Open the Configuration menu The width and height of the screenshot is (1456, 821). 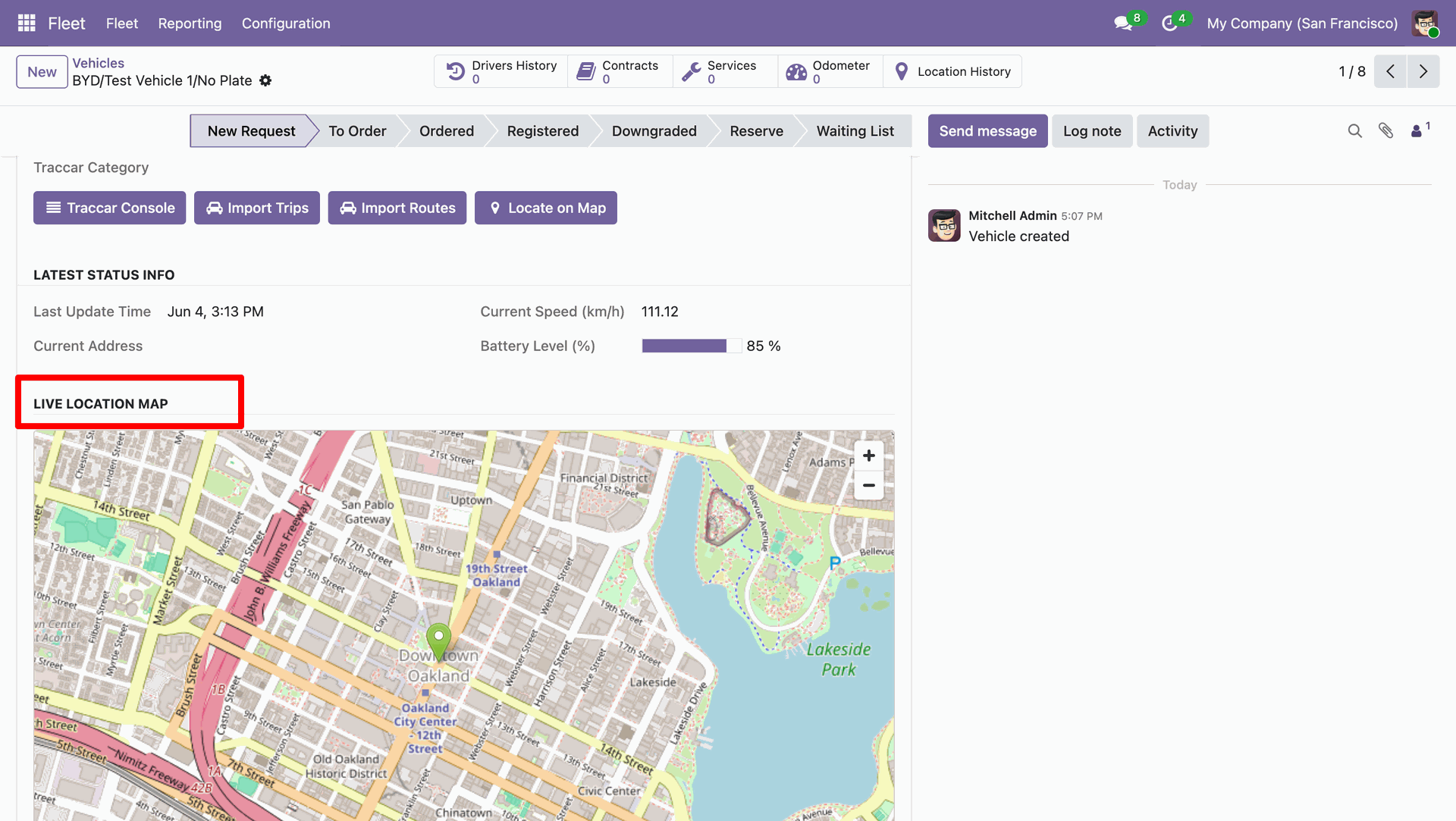point(286,24)
